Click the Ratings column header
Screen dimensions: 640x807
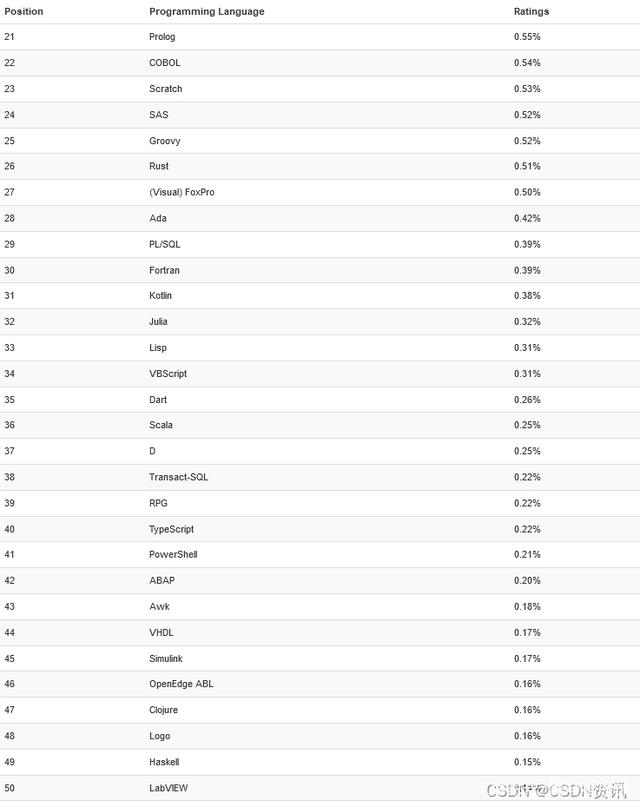click(x=531, y=12)
